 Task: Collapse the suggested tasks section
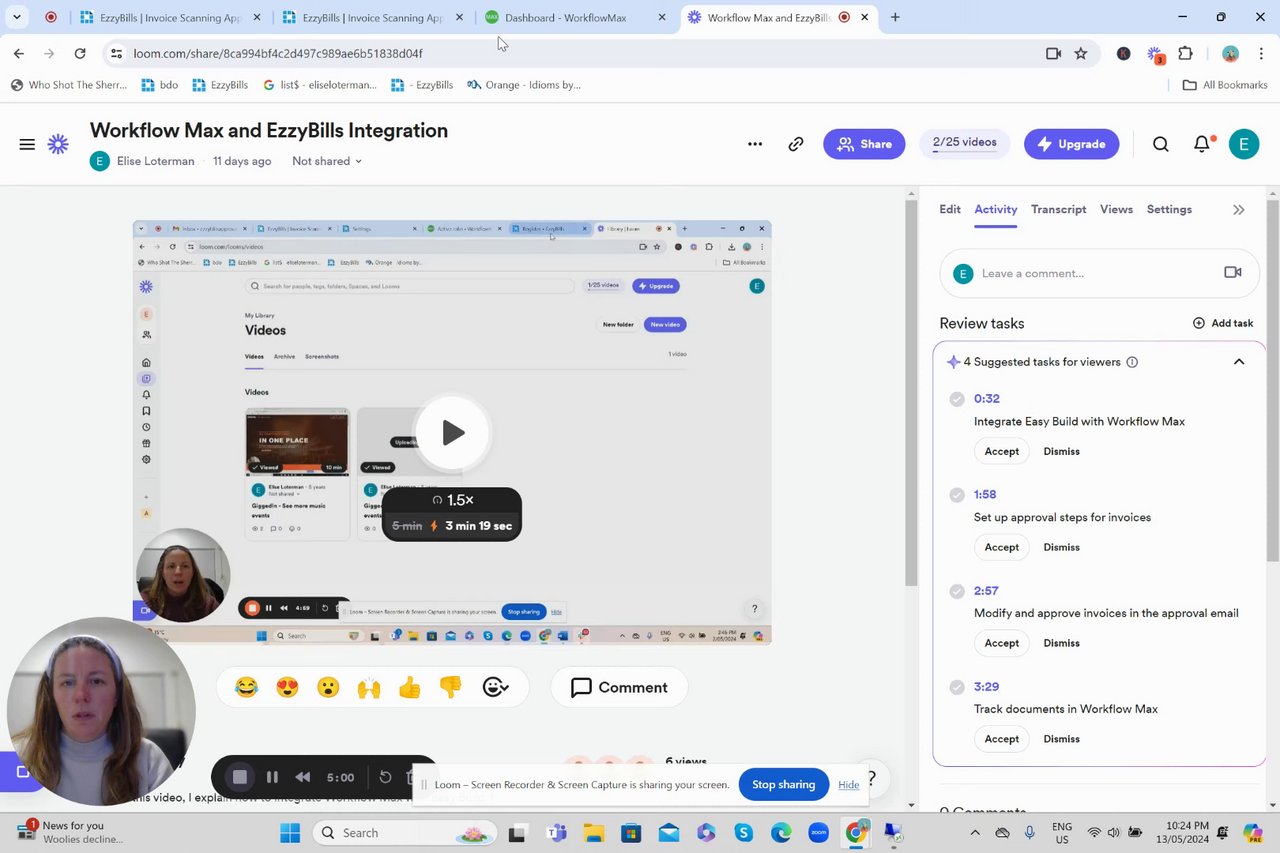[x=1239, y=362]
